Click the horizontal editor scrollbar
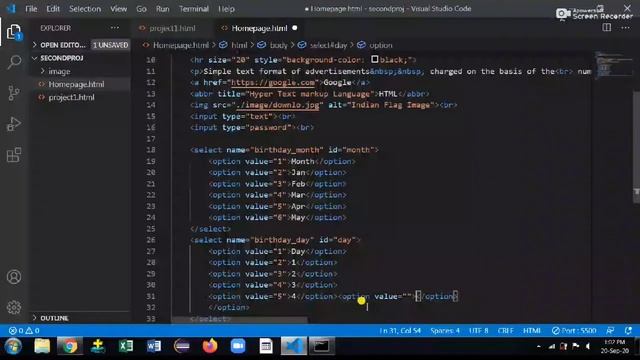 [240, 320]
